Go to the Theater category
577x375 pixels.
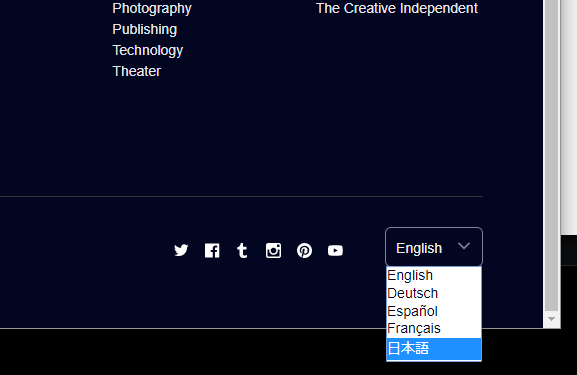137,71
